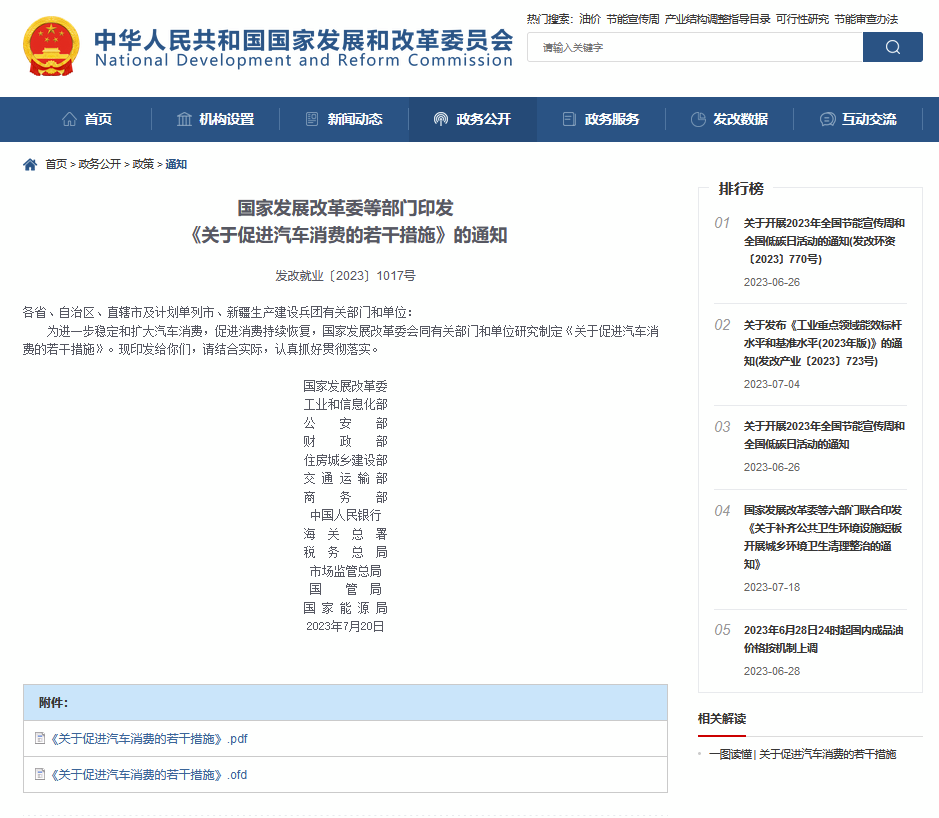The height and width of the screenshot is (818, 939).
Task: Open ranking 05 about 国内成品油价格按机制上调
Action: point(823,639)
